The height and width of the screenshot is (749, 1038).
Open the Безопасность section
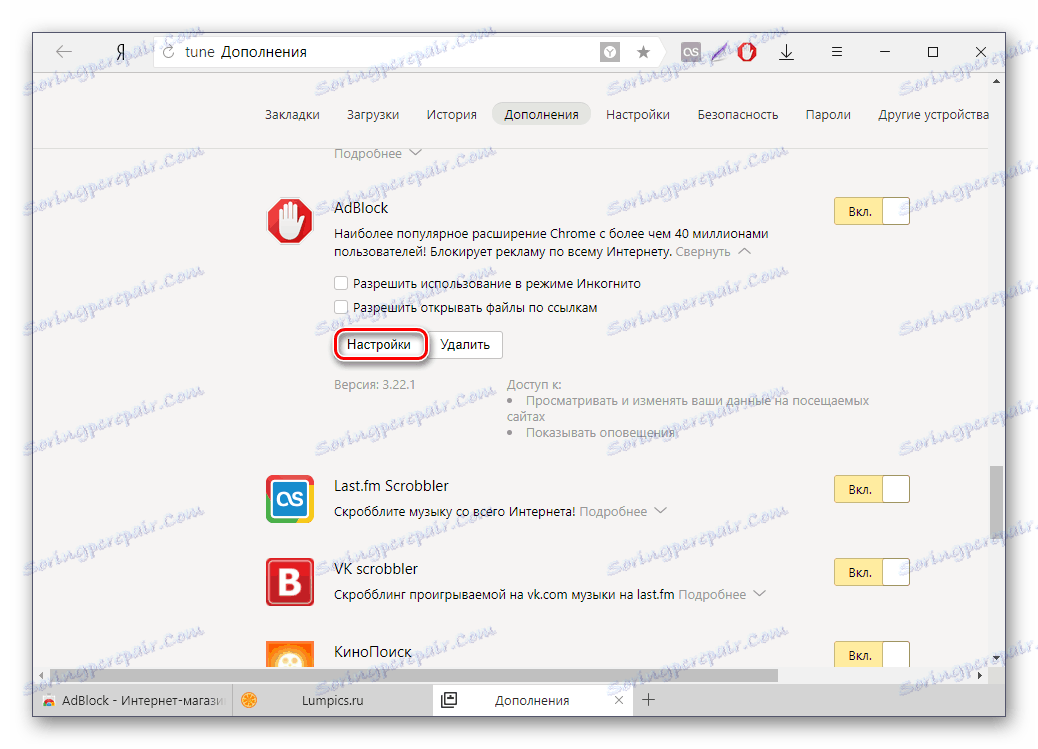click(x=737, y=115)
